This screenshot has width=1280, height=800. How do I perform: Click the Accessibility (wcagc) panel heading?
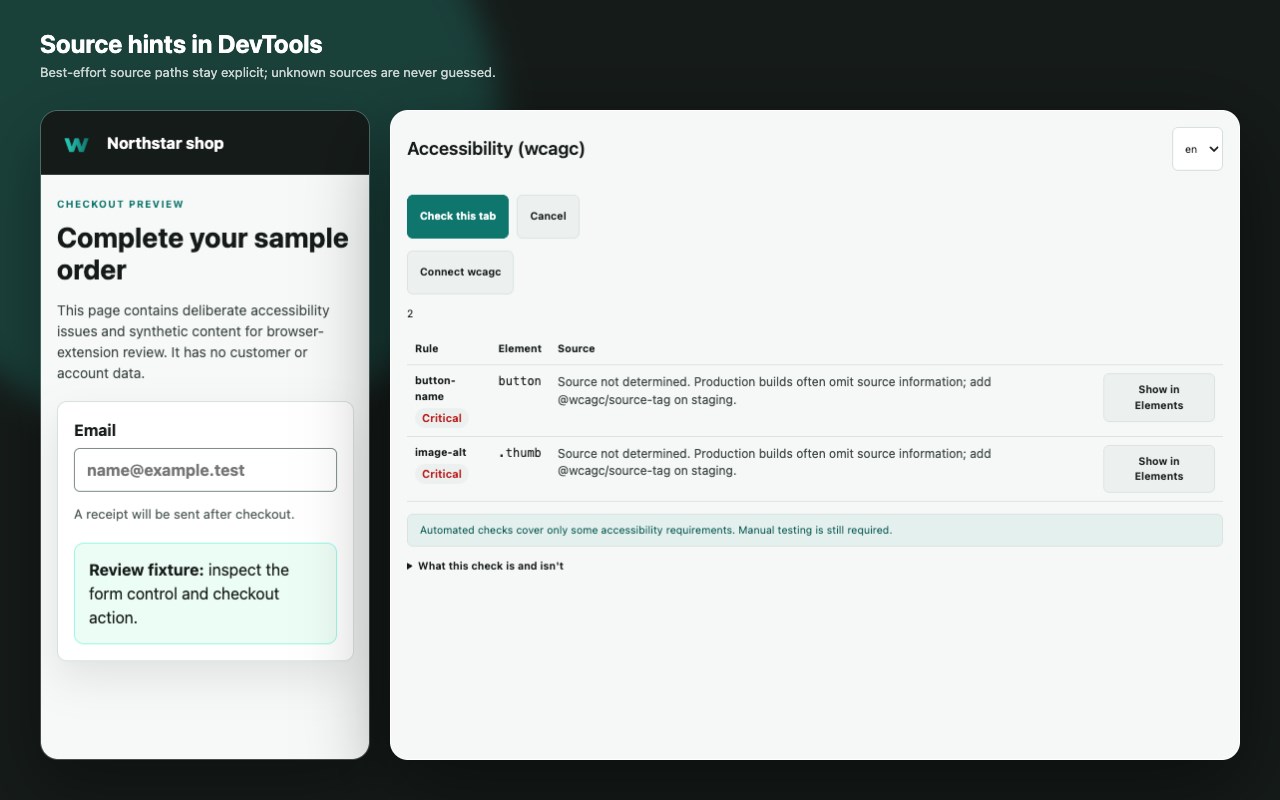tap(496, 149)
